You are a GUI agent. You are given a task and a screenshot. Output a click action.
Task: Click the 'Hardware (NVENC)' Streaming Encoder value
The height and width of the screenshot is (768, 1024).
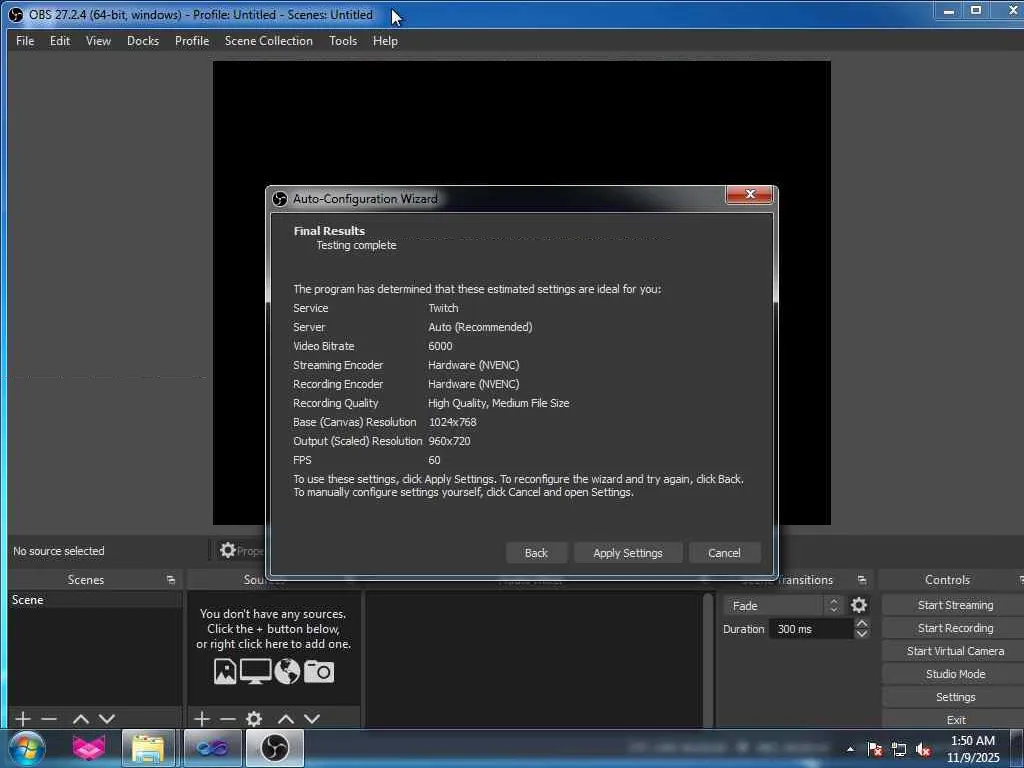(x=473, y=365)
